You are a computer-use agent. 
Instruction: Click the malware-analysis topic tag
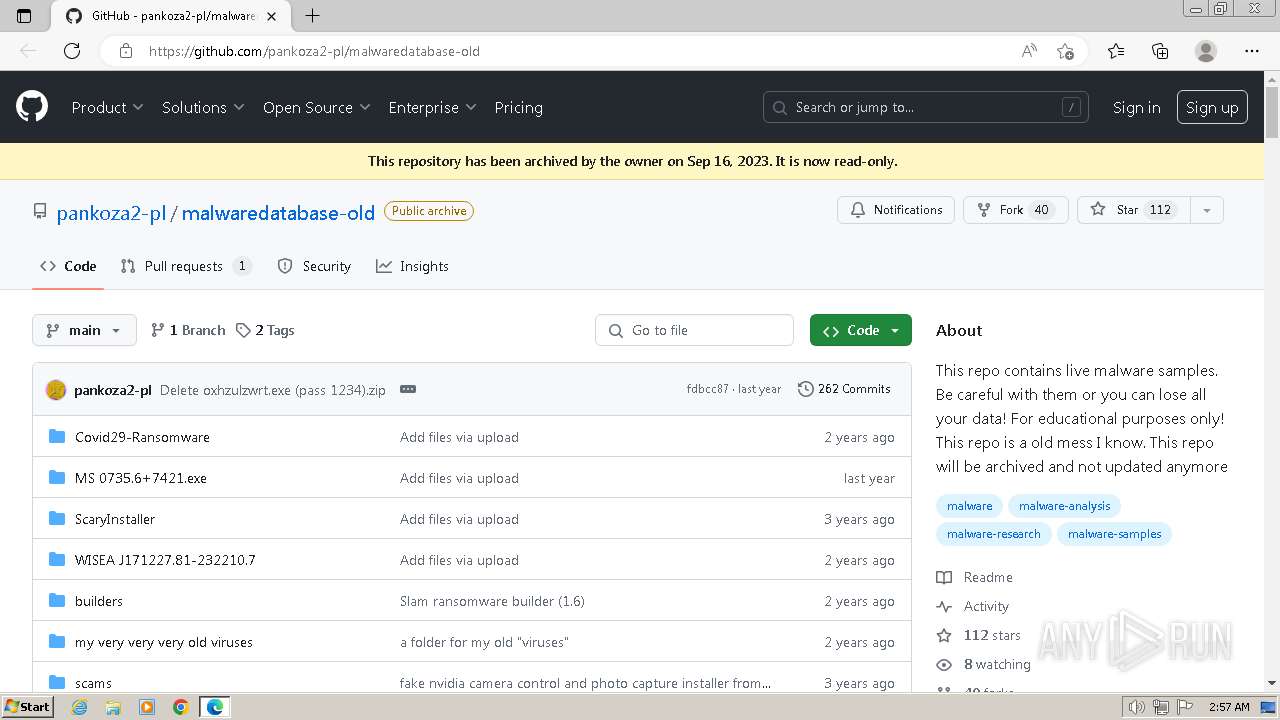click(x=1064, y=506)
